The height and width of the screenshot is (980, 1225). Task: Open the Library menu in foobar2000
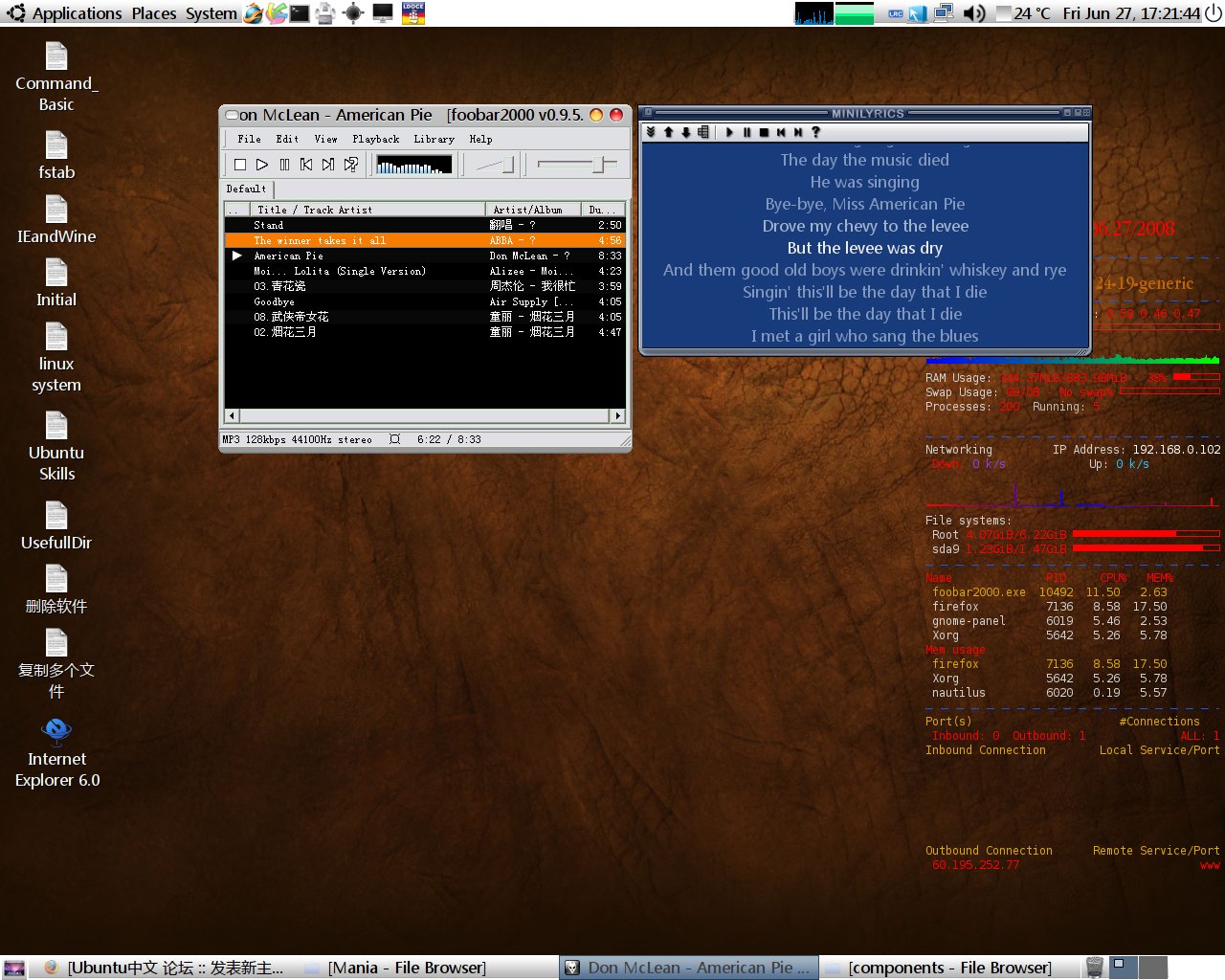pos(434,139)
